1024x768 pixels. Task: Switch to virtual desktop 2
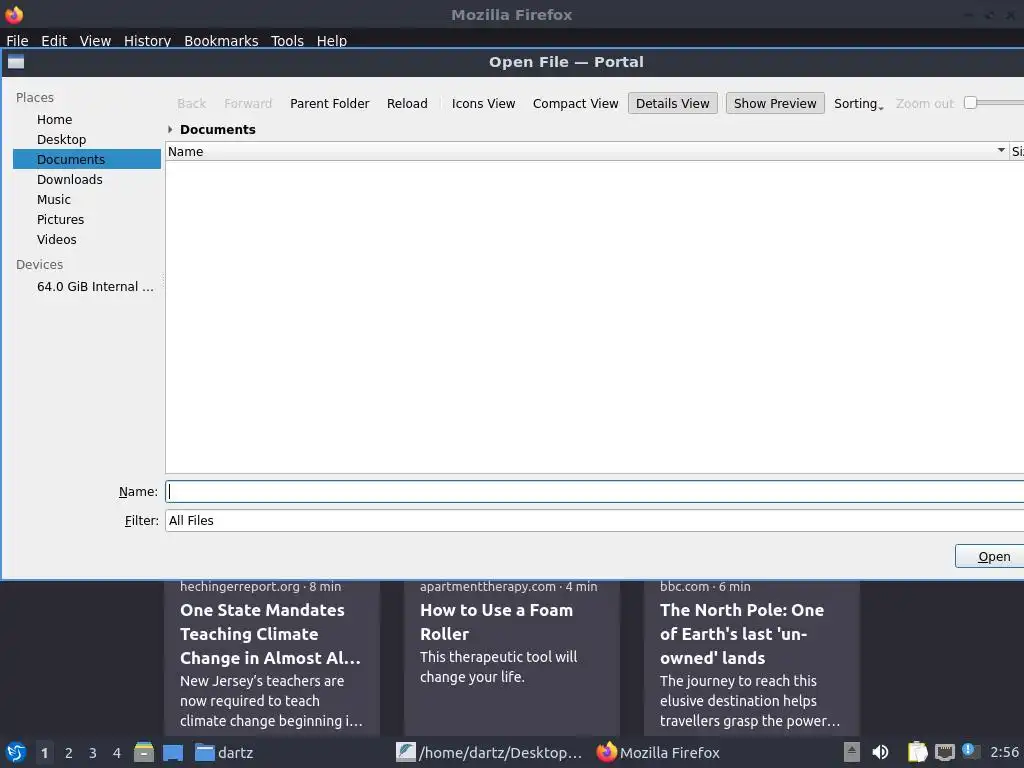click(69, 753)
